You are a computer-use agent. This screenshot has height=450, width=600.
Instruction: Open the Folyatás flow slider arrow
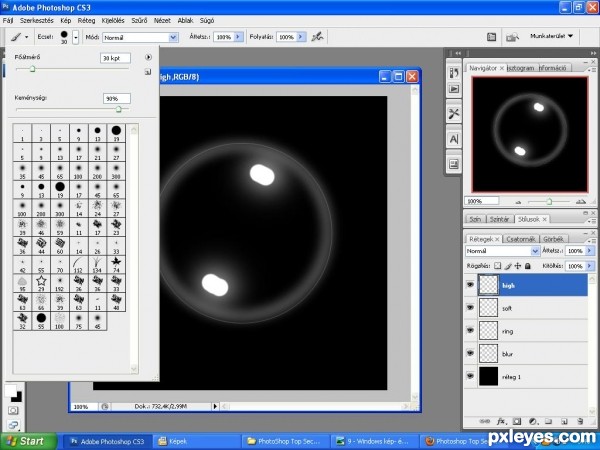tap(301, 37)
